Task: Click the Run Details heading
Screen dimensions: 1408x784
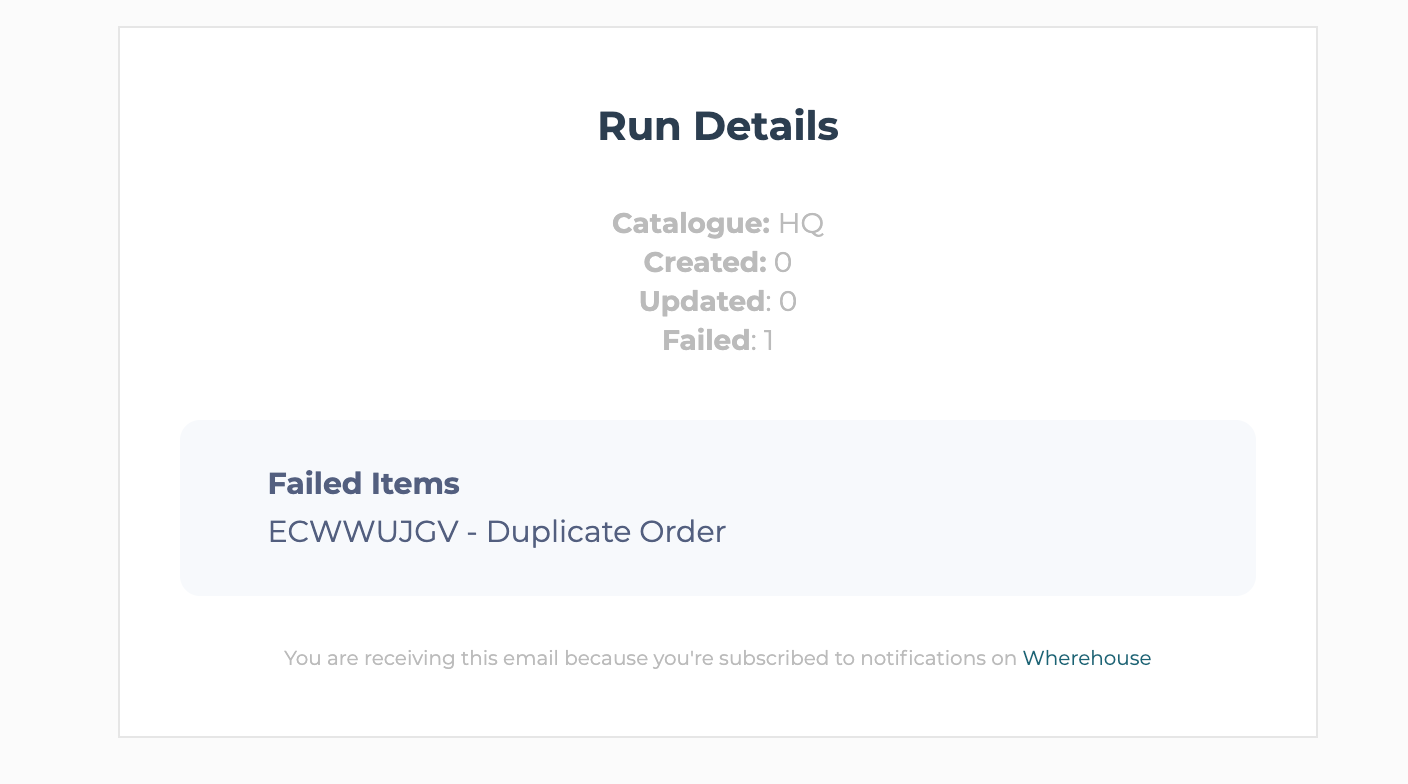Action: click(x=718, y=126)
